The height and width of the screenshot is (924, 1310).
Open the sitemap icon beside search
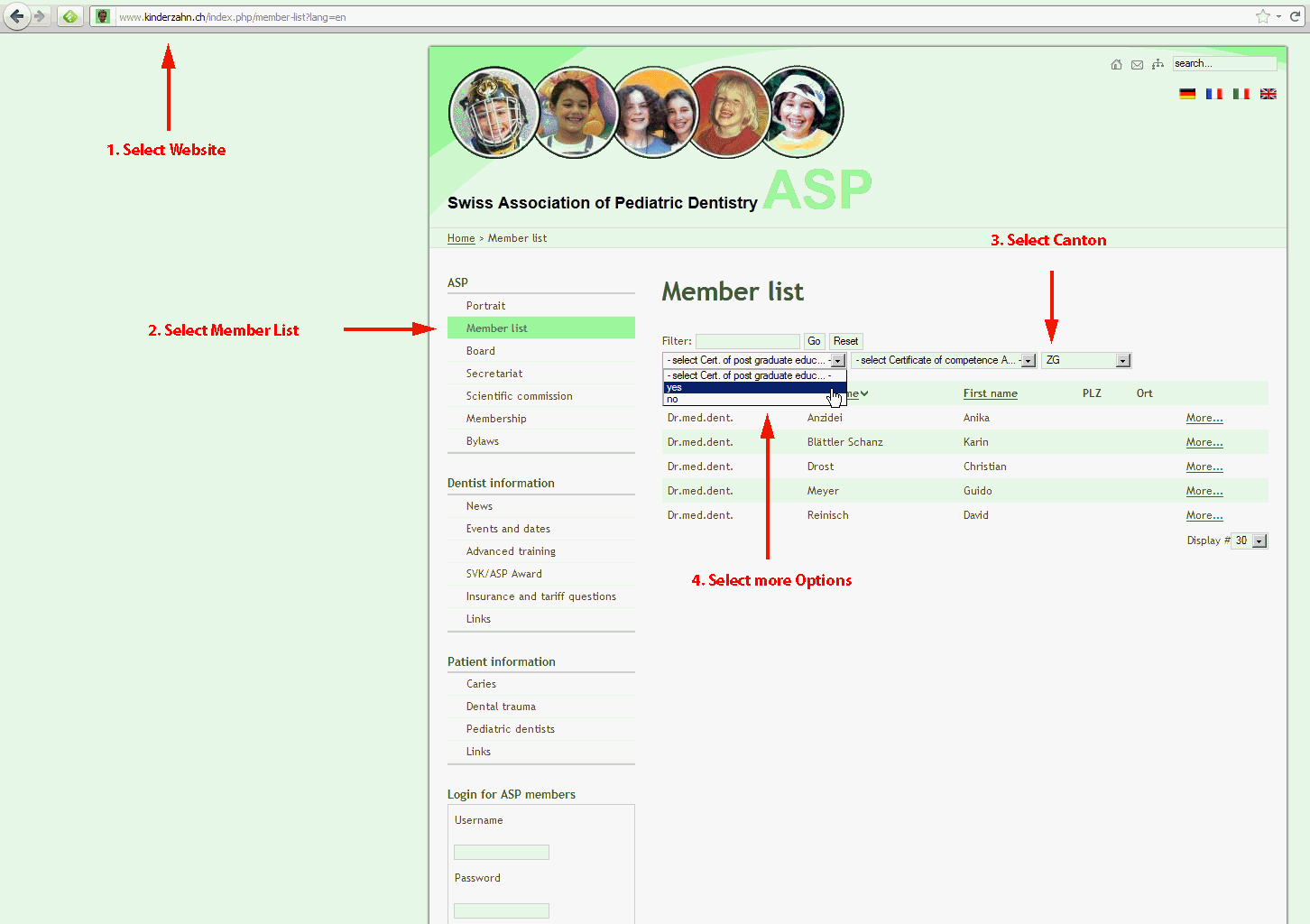pyautogui.click(x=1158, y=64)
